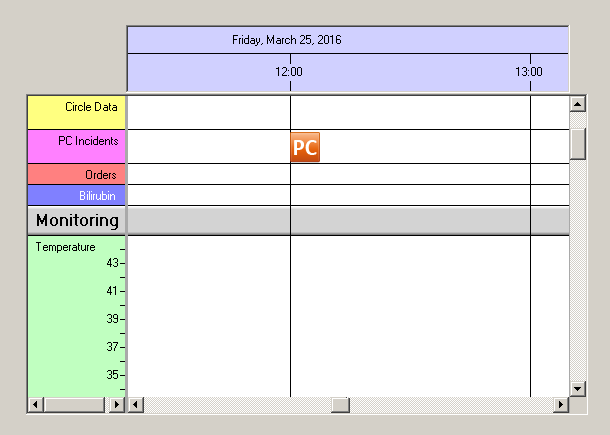This screenshot has width=610, height=435.
Task: Click the 13:00 time marker
Action: tap(529, 72)
